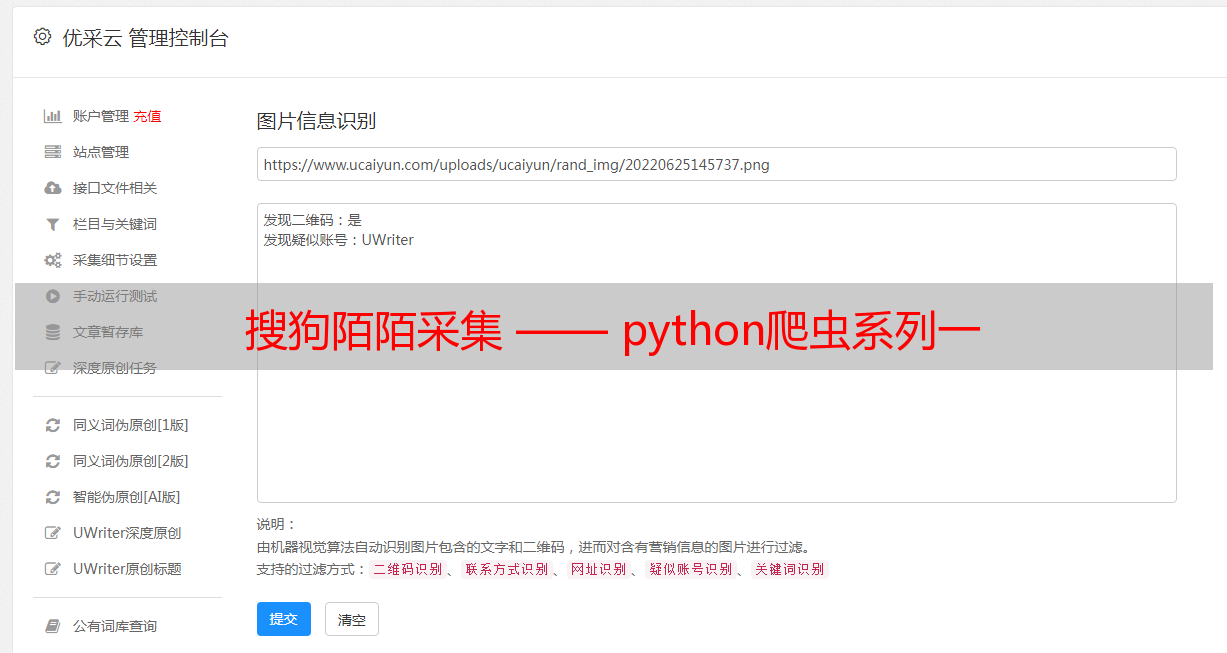Screen dimensions: 1227x653
Task: Click the edit icon for UWriter原创标题
Action: (53, 569)
